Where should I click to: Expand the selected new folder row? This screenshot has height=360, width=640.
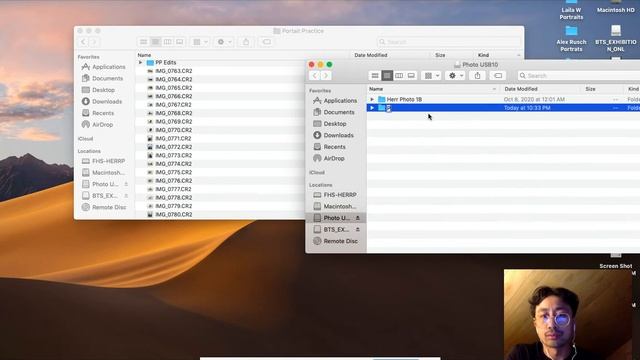pyautogui.click(x=372, y=108)
